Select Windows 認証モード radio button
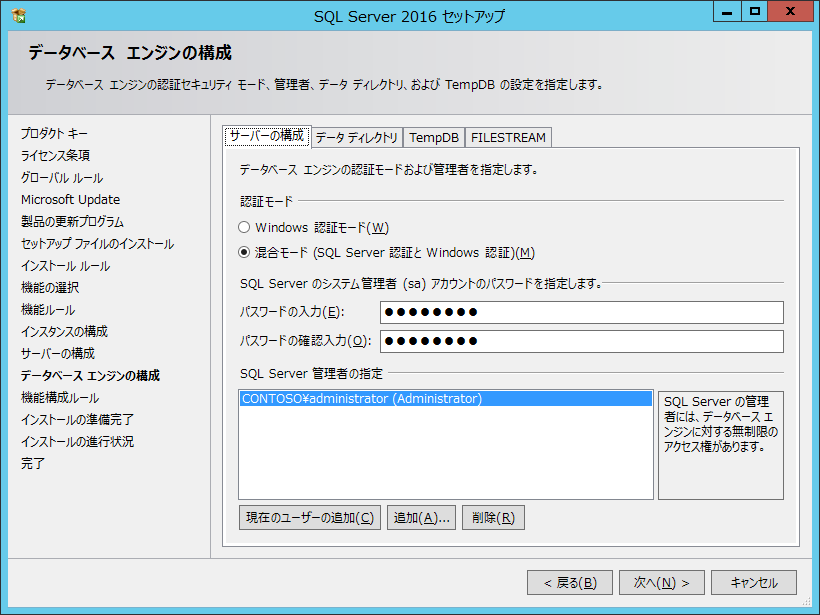The height and width of the screenshot is (615, 820). pyautogui.click(x=244, y=228)
